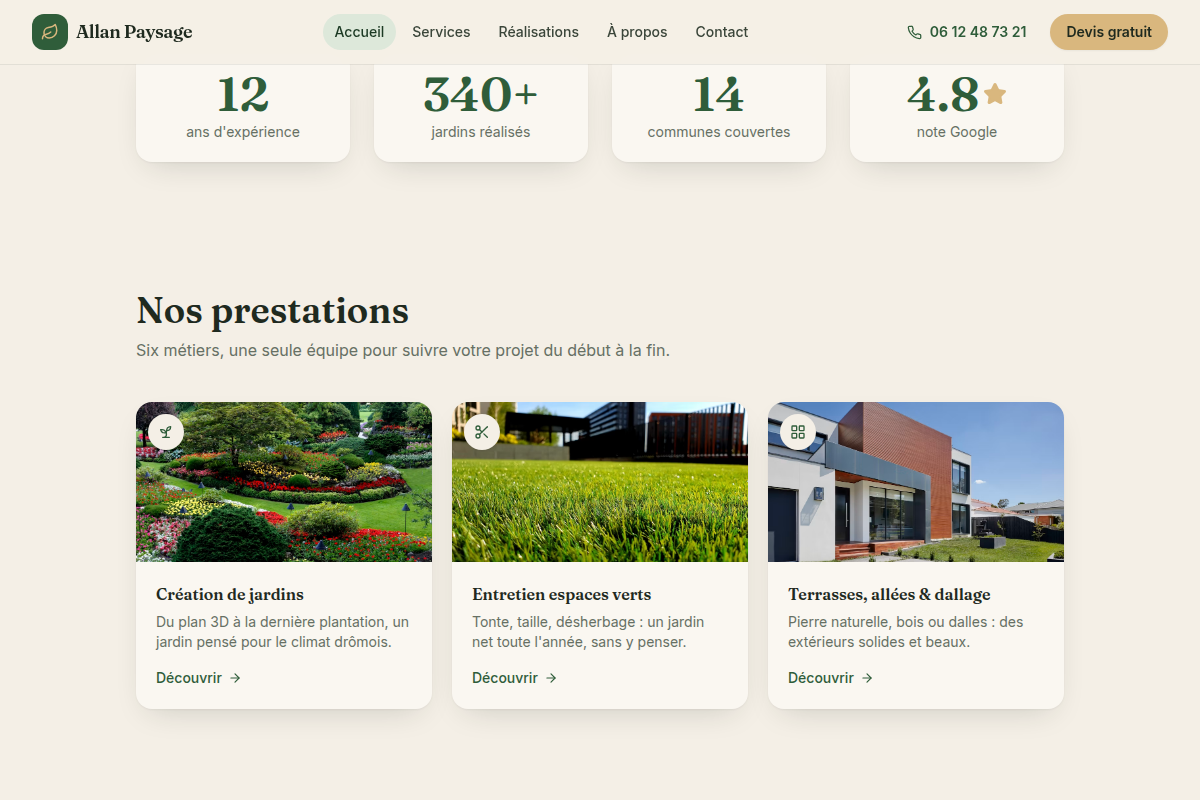
Task: Call the number 06 12 48 73 21
Action: coord(978,32)
